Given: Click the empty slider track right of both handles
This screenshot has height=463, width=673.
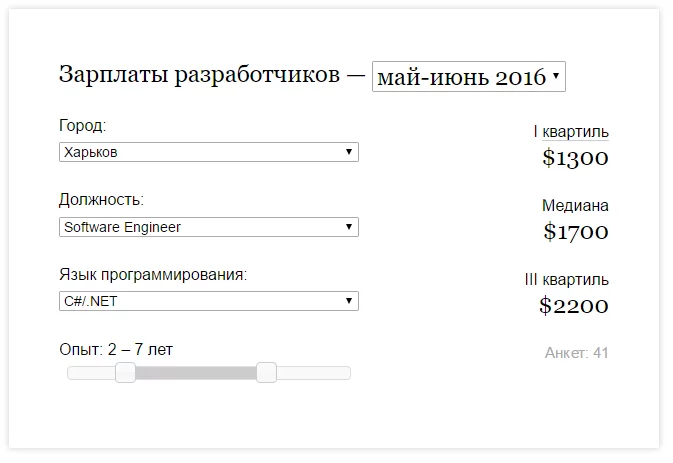Looking at the screenshot, I should (312, 373).
